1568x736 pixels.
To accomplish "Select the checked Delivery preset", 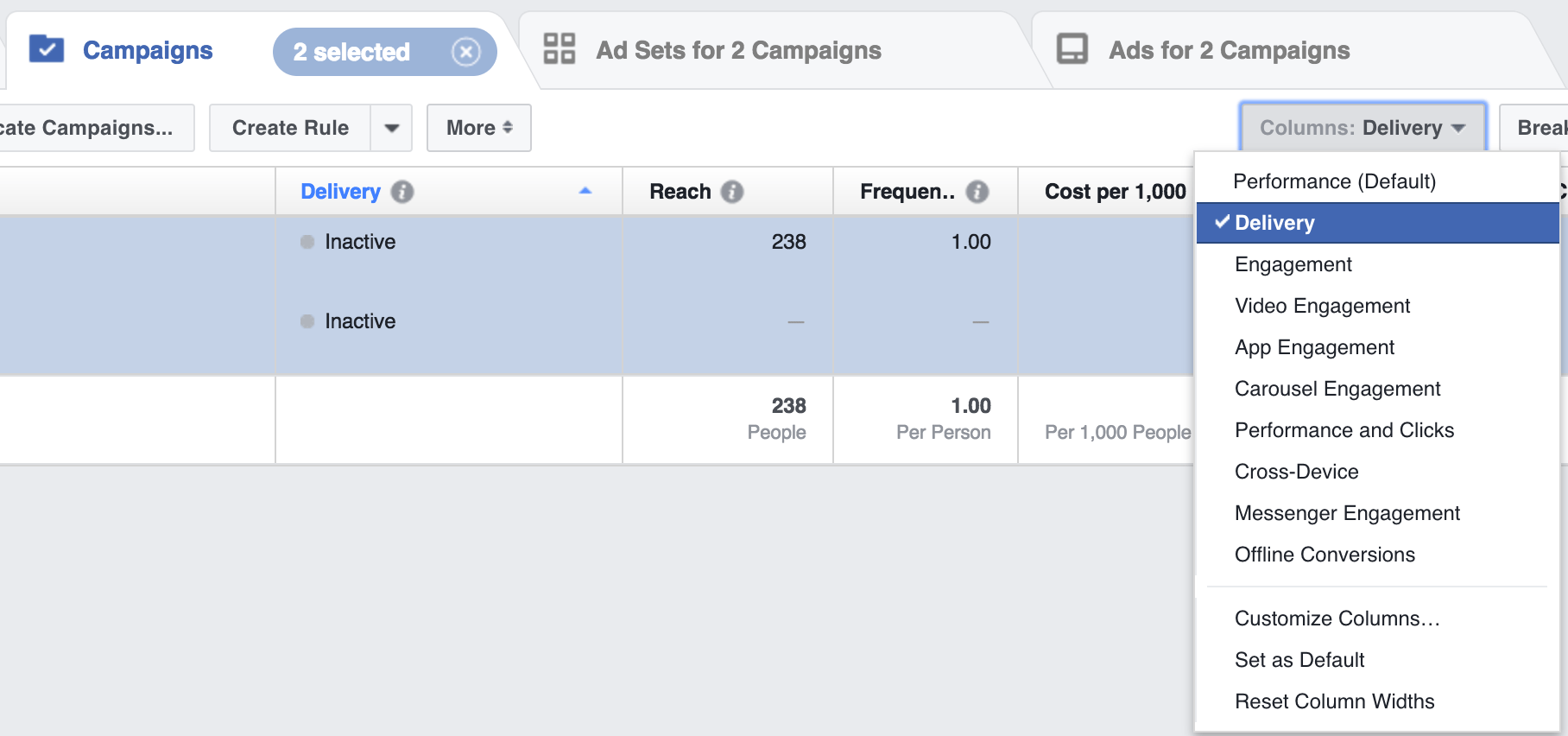I will coord(1378,223).
